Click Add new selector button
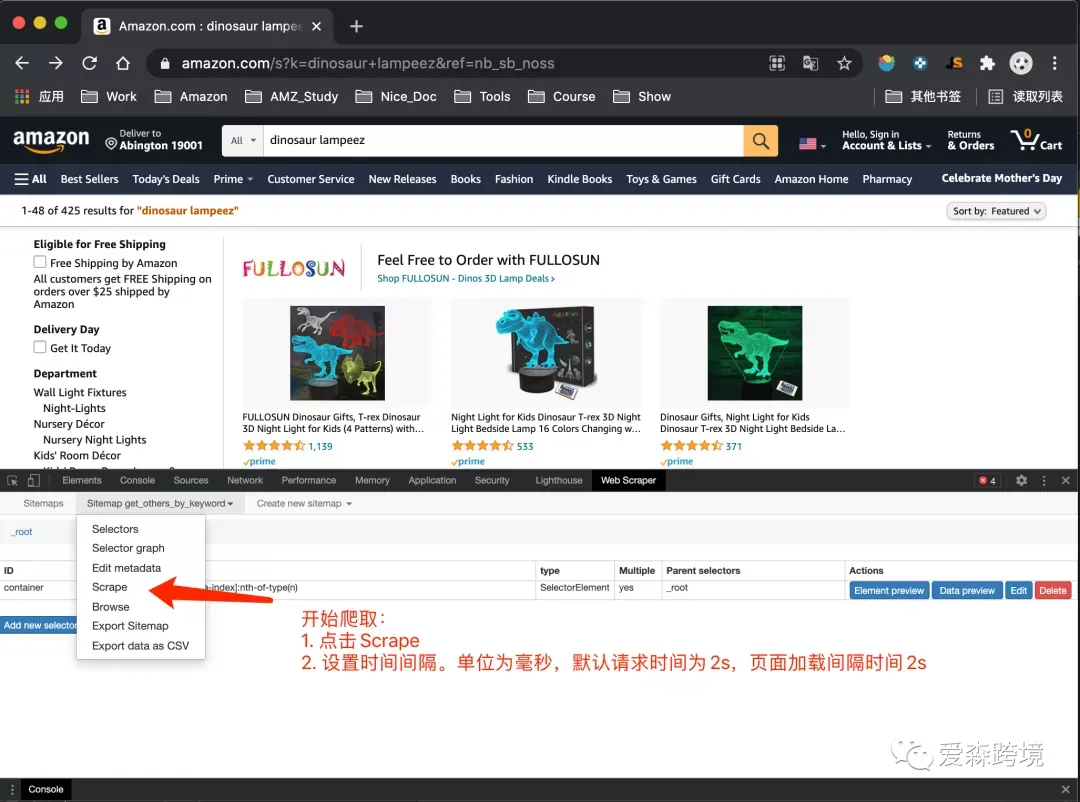Image resolution: width=1080 pixels, height=802 pixels. [x=39, y=626]
